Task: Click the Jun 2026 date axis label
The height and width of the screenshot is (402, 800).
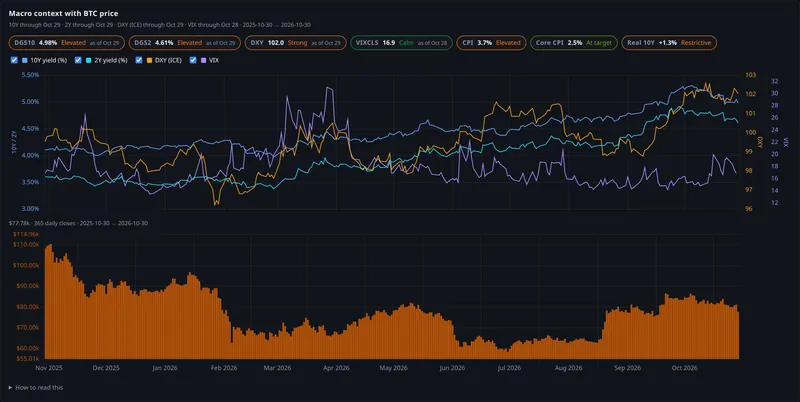Action: 452,368
